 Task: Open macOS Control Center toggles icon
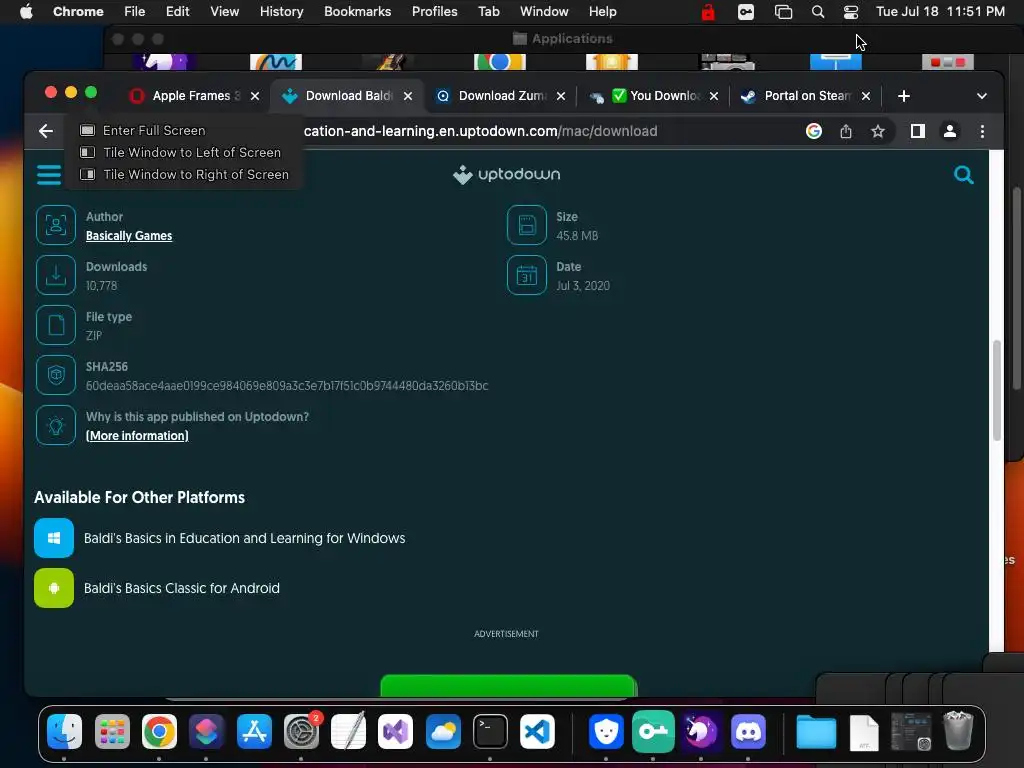tap(851, 12)
